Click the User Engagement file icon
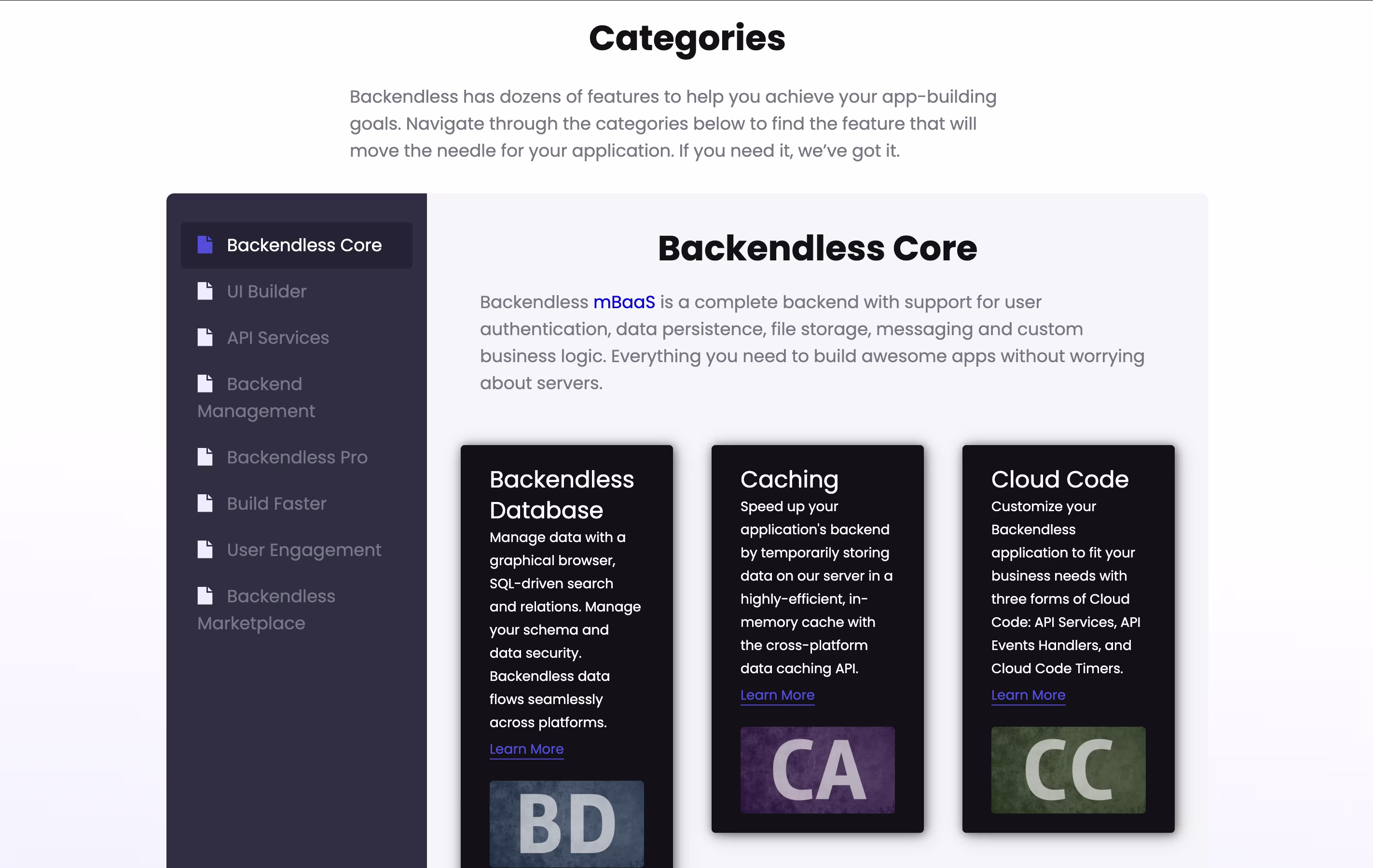Image resolution: width=1373 pixels, height=868 pixels. tap(205, 549)
